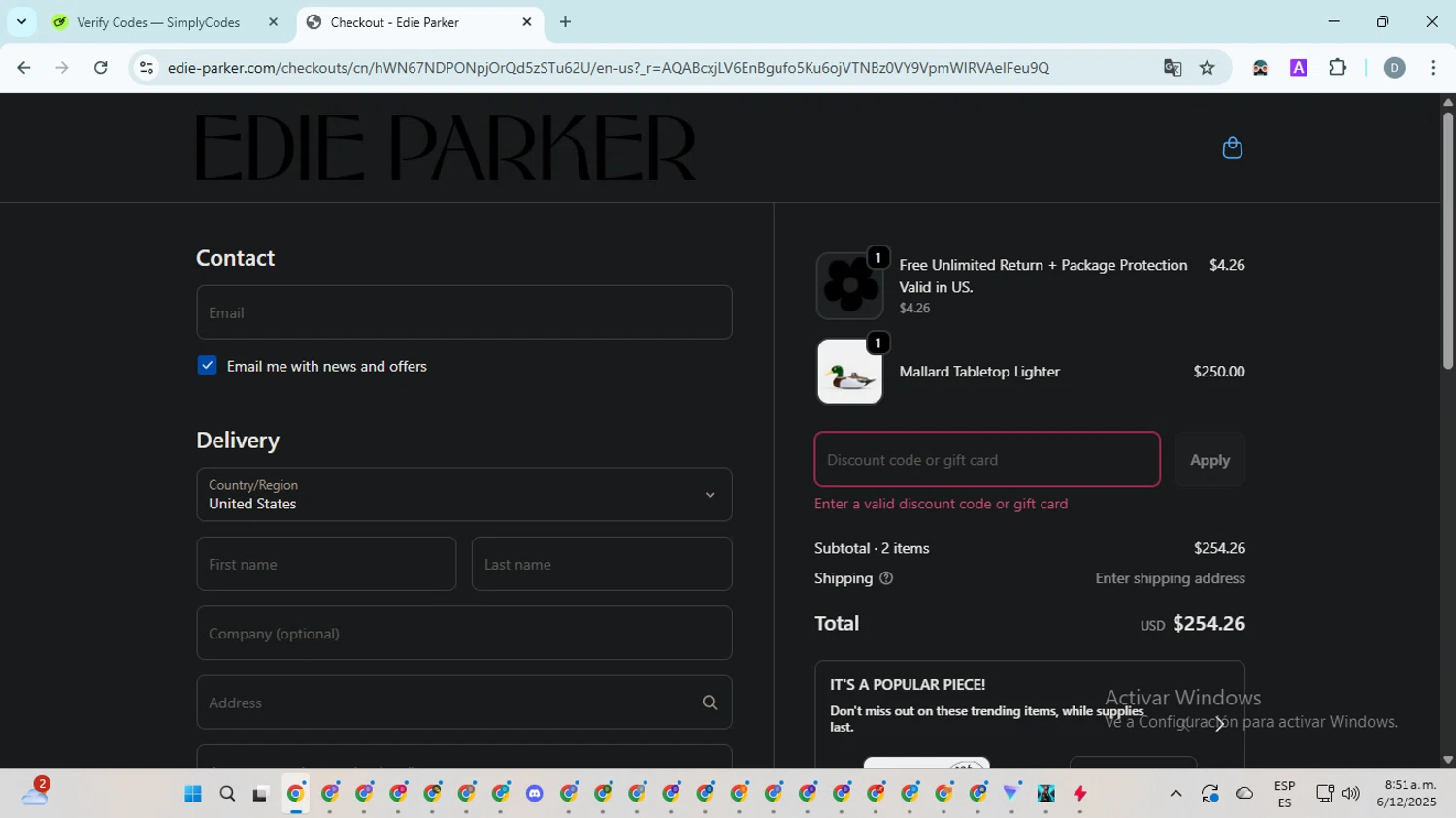The height and width of the screenshot is (818, 1456).
Task: Expand the Country/Region dropdown
Action: click(464, 495)
